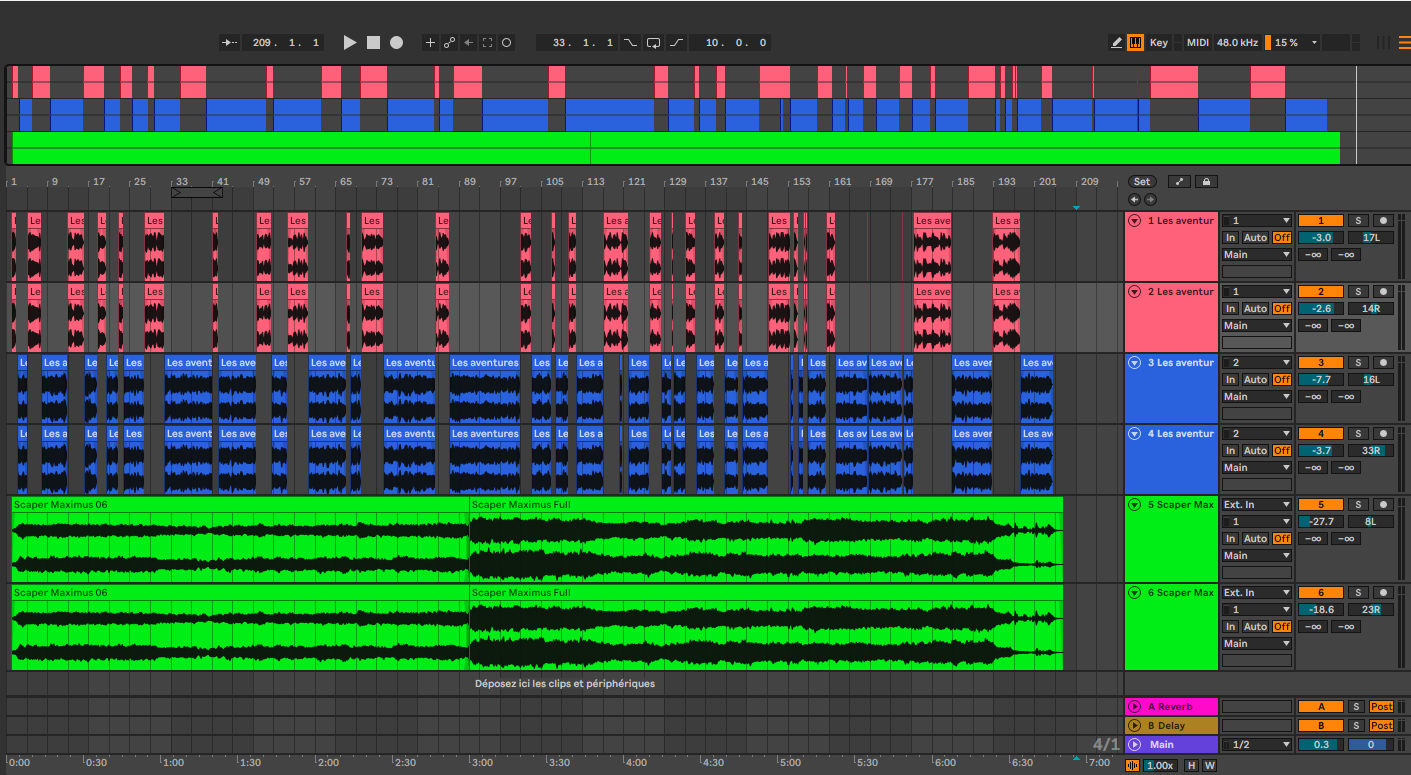Arm track 6 for recording
The height and width of the screenshot is (775, 1411).
click(1383, 593)
